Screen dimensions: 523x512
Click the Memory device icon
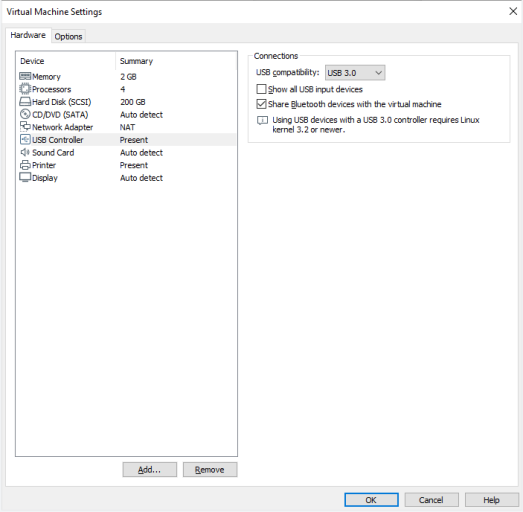(x=25, y=76)
